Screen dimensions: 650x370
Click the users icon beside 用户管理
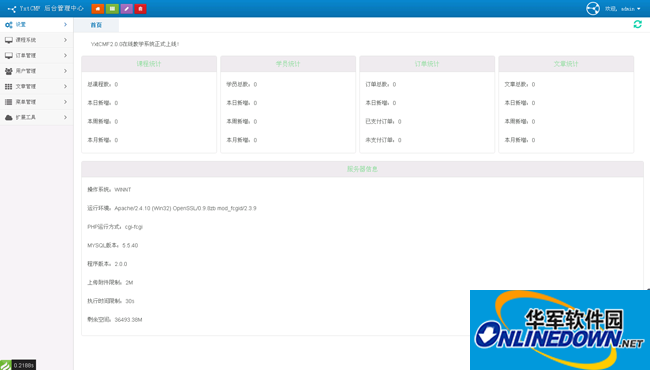(x=8, y=71)
